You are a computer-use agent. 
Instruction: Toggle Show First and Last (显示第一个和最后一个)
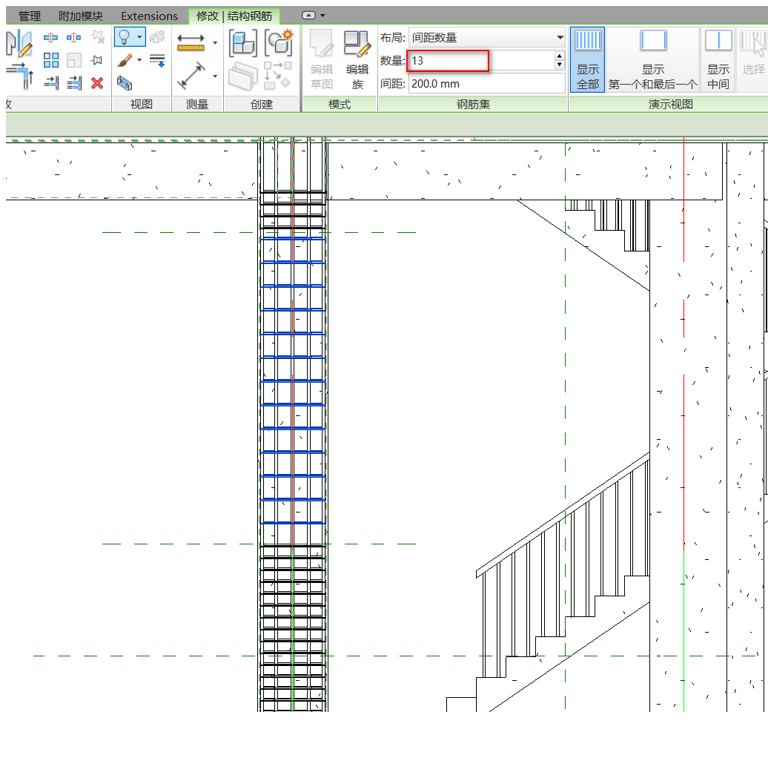coord(653,59)
